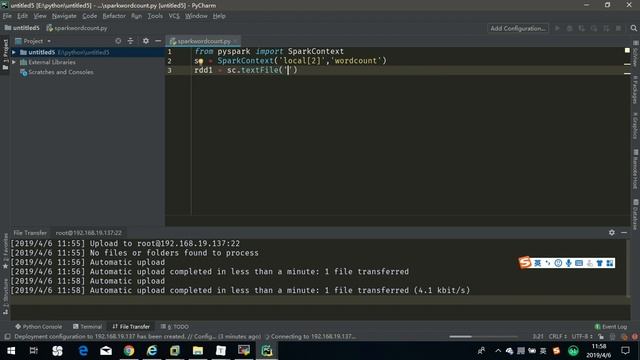The width and height of the screenshot is (640, 360).
Task: Open the Help menu
Action: click(x=219, y=16)
